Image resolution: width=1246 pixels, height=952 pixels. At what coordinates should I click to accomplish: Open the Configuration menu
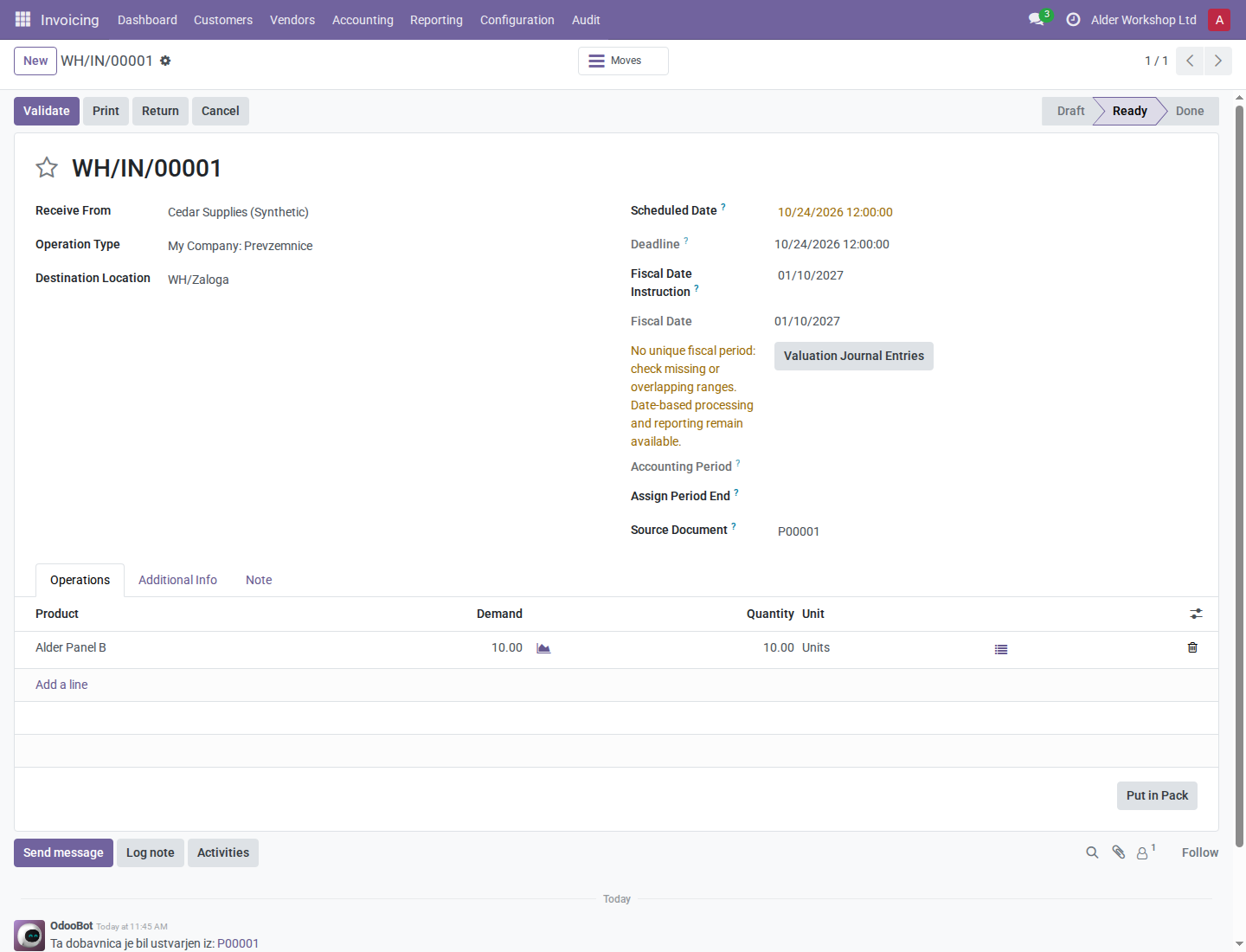click(x=517, y=20)
